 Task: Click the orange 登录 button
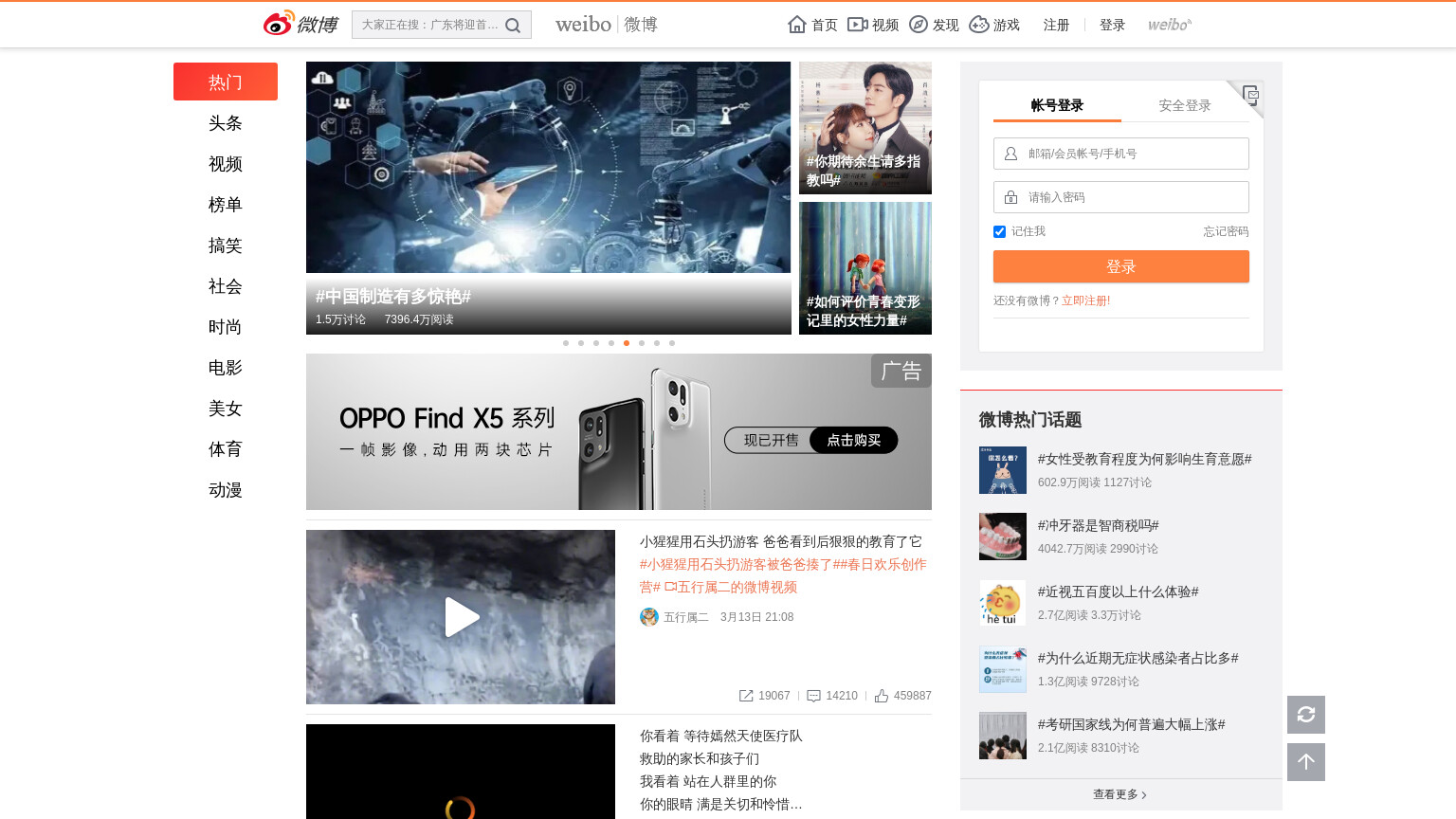1121,266
